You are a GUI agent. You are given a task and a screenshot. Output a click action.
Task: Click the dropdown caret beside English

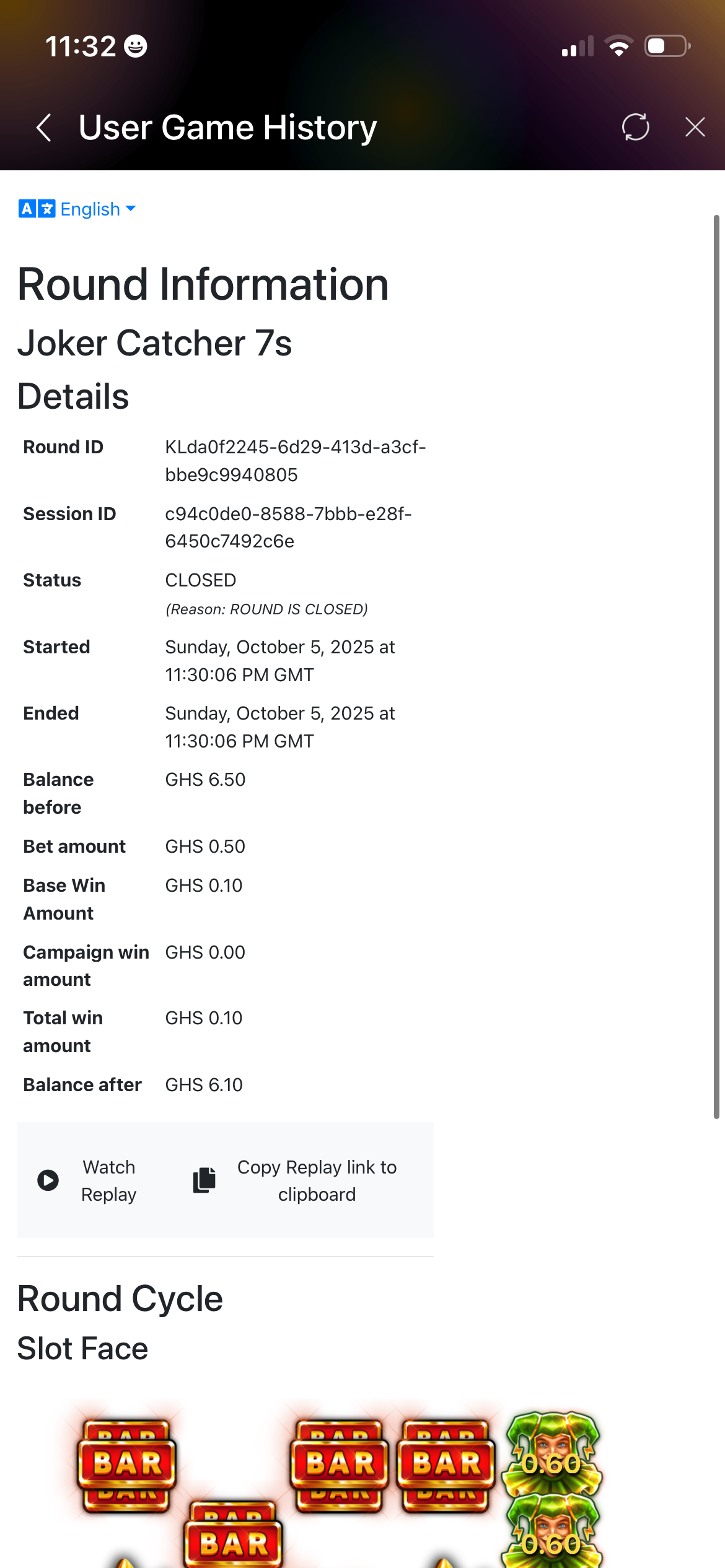pos(131,209)
